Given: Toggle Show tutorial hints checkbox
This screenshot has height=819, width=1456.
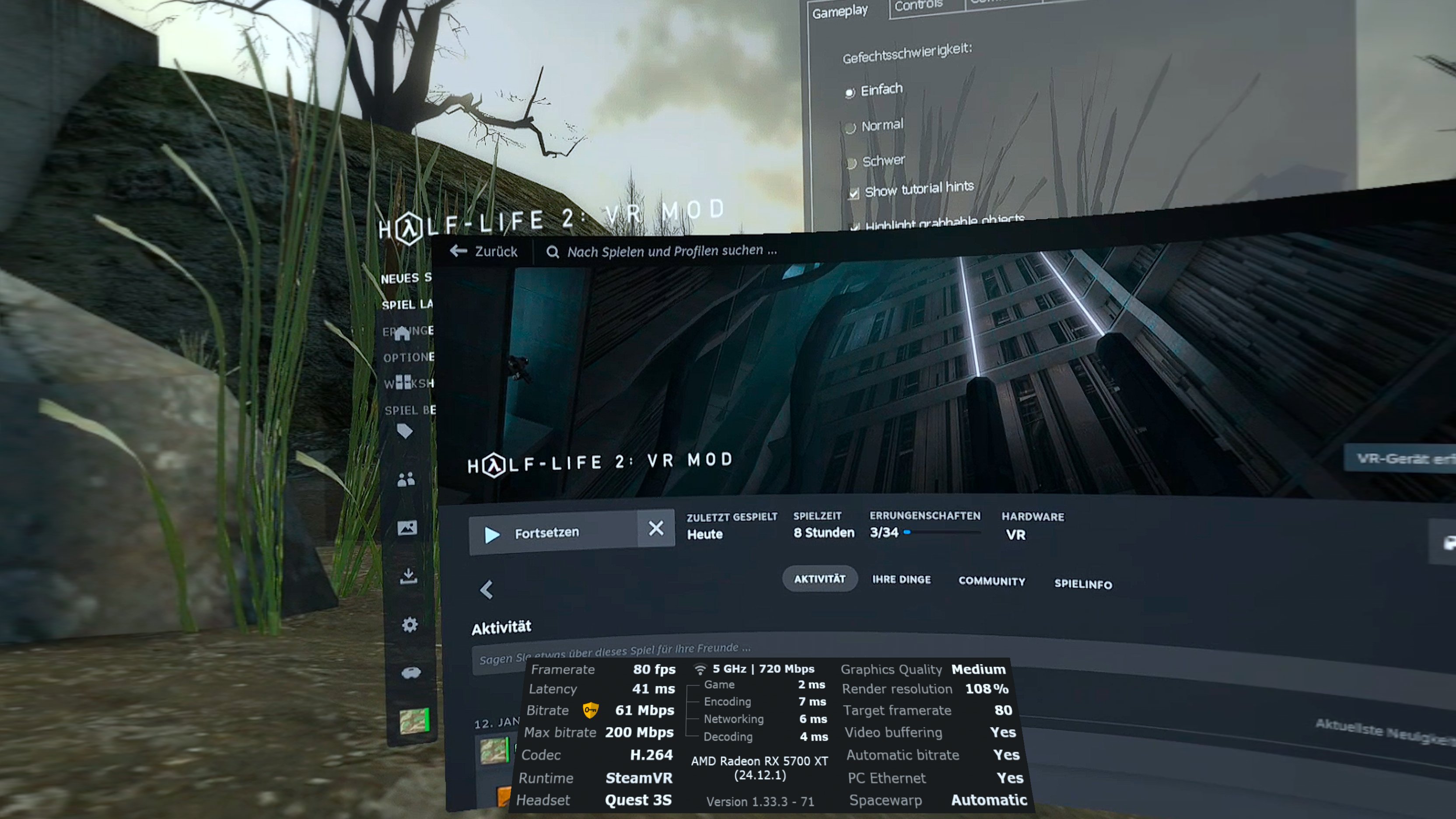Looking at the screenshot, I should pos(854,194).
